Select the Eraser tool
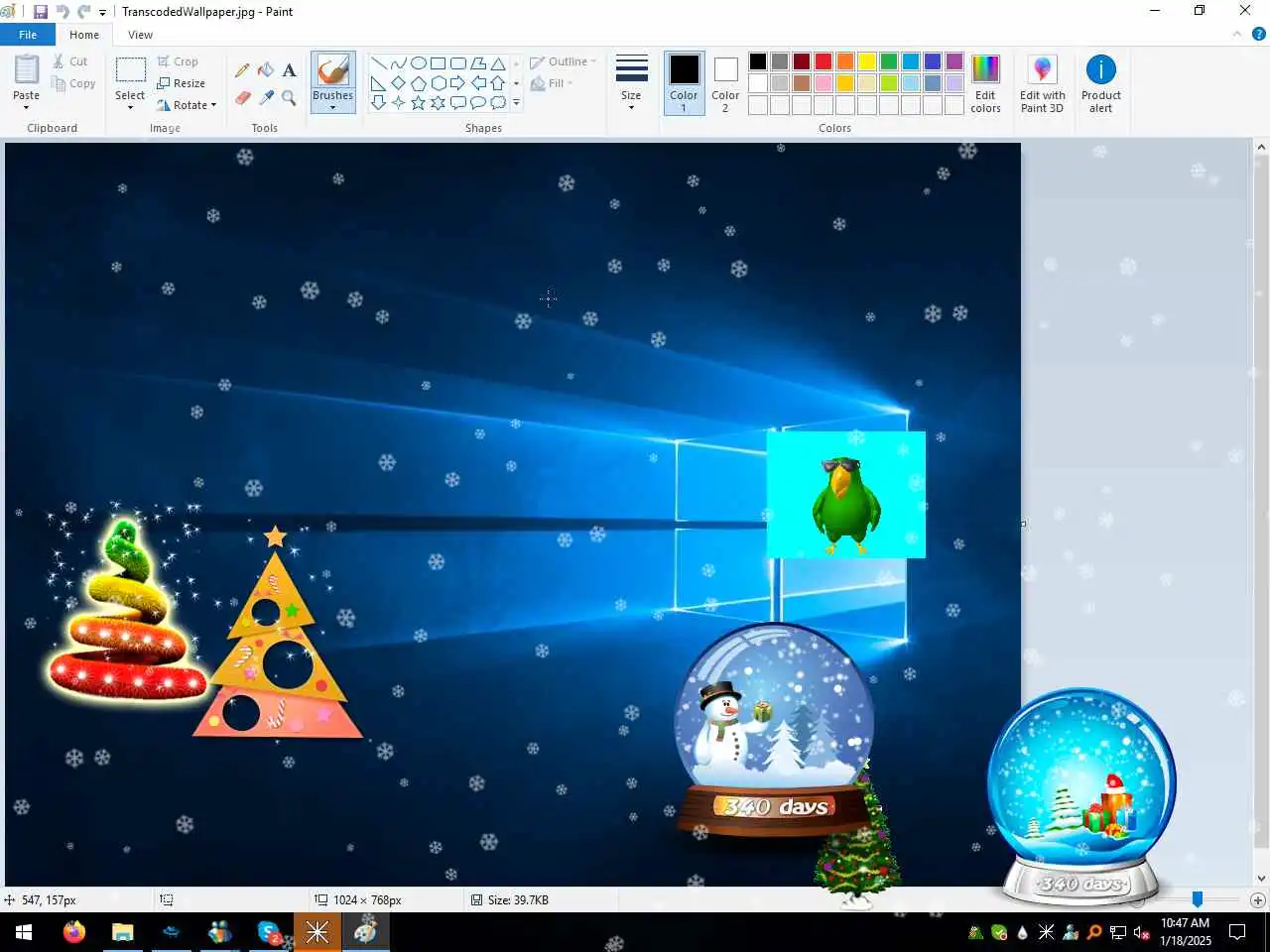 [x=242, y=97]
